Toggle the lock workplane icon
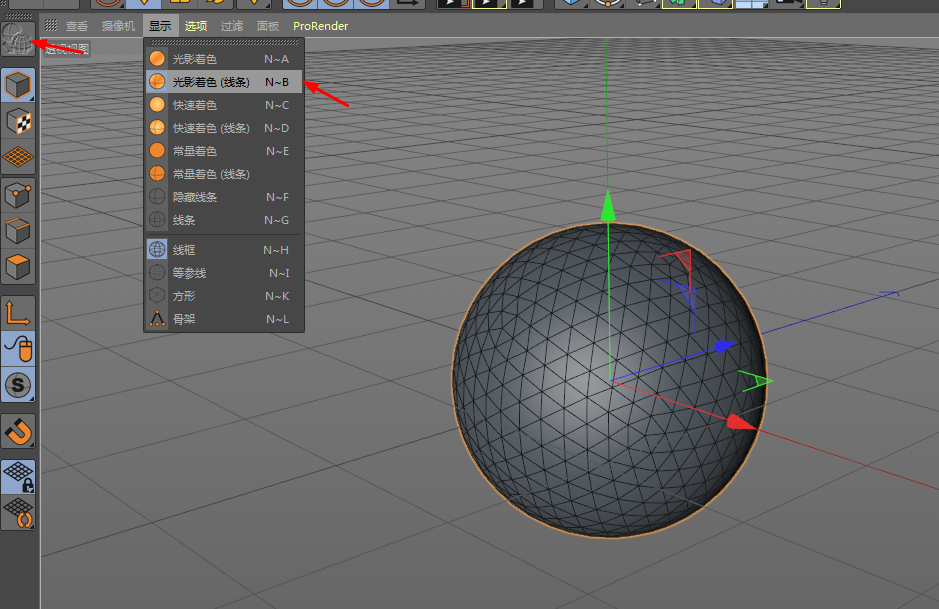The height and width of the screenshot is (609, 939). pos(18,476)
